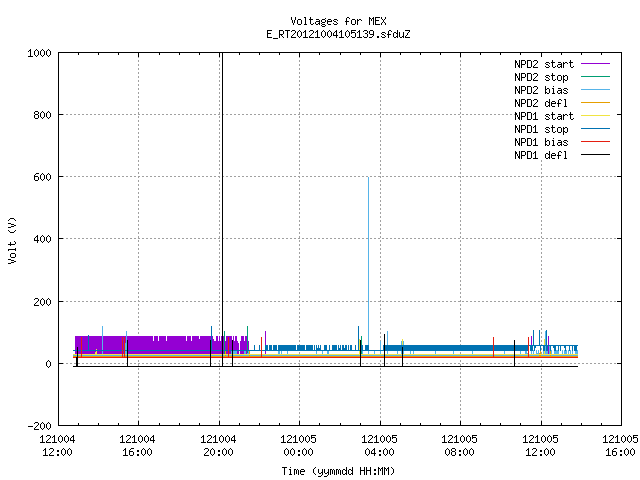
Task: Click the x-axis tick '121005 12:00'
Action: coord(540,446)
